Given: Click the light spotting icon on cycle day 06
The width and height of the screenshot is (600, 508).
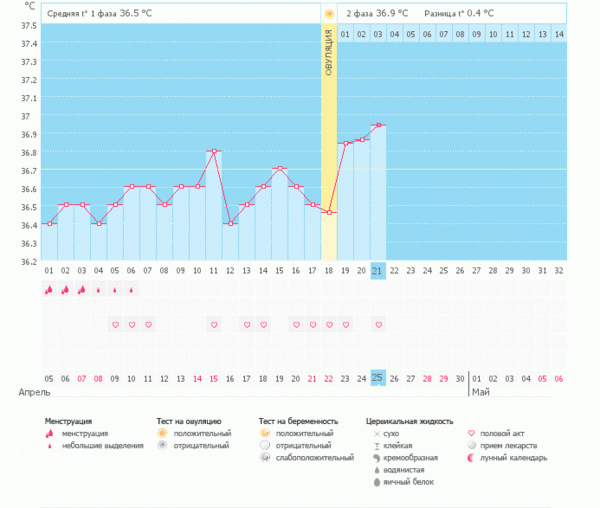Looking at the screenshot, I should (131, 290).
